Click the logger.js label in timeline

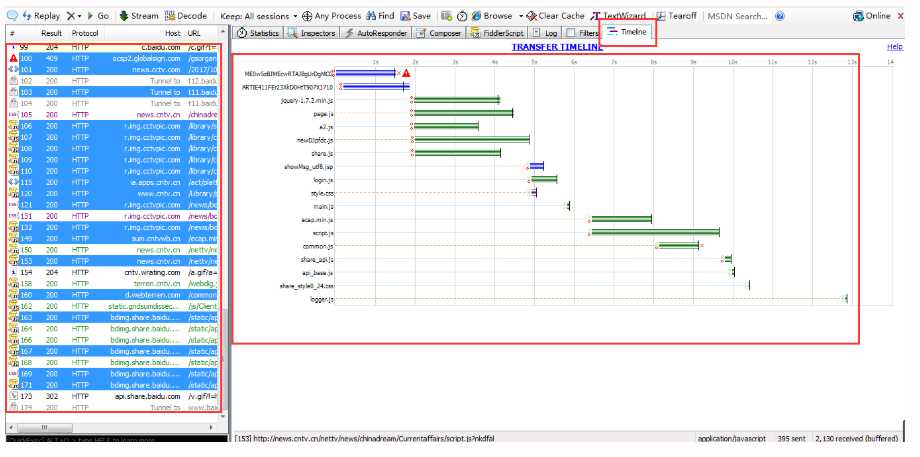tap(322, 299)
